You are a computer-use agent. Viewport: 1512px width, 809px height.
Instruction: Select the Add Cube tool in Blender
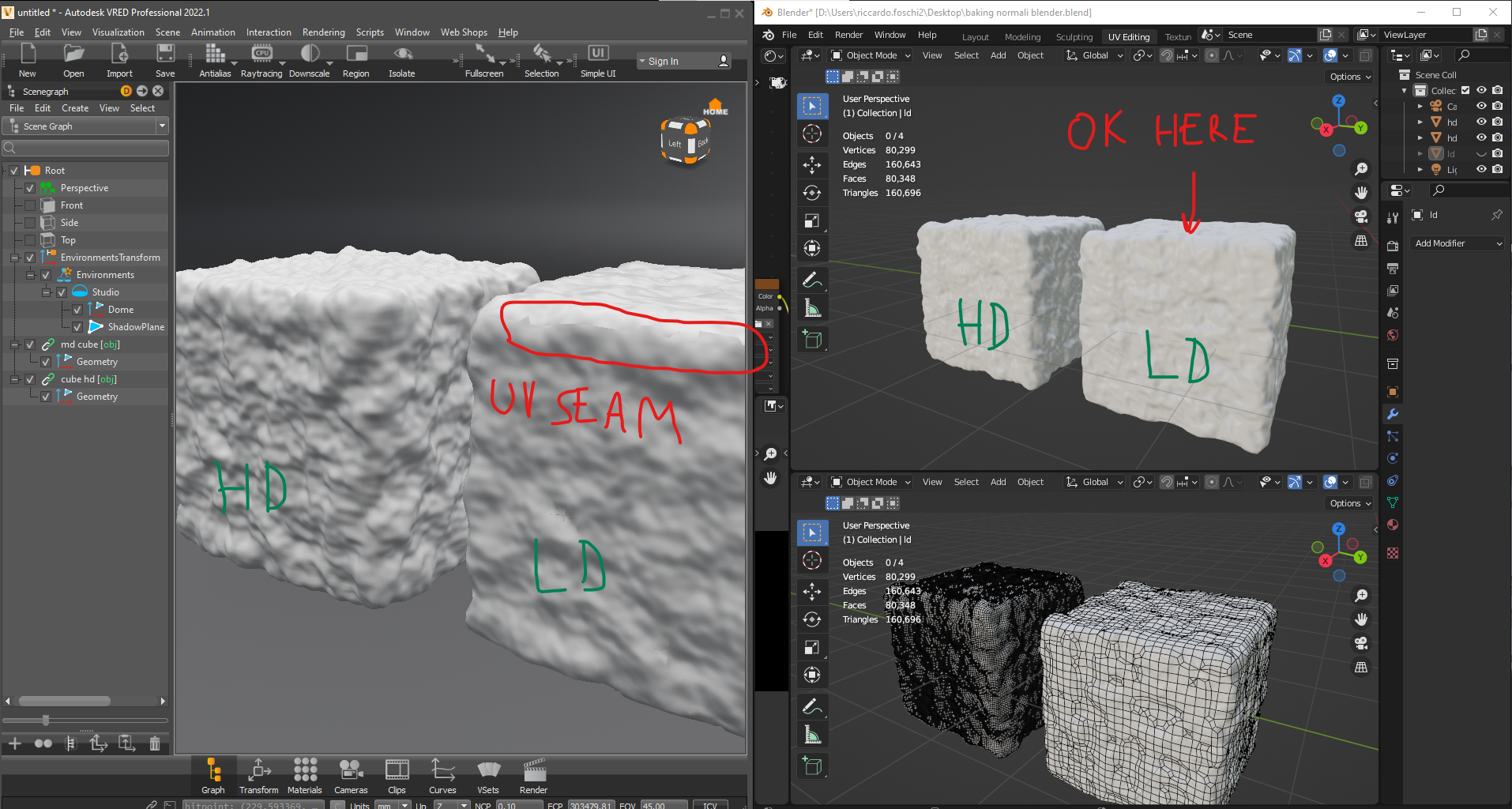point(812,340)
